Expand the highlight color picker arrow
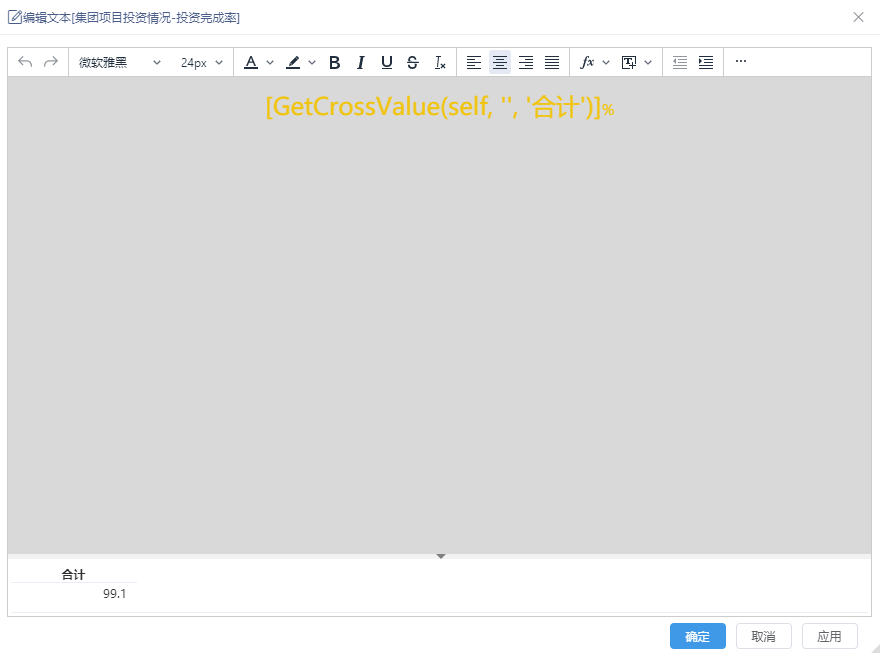880x653 pixels. pos(312,62)
